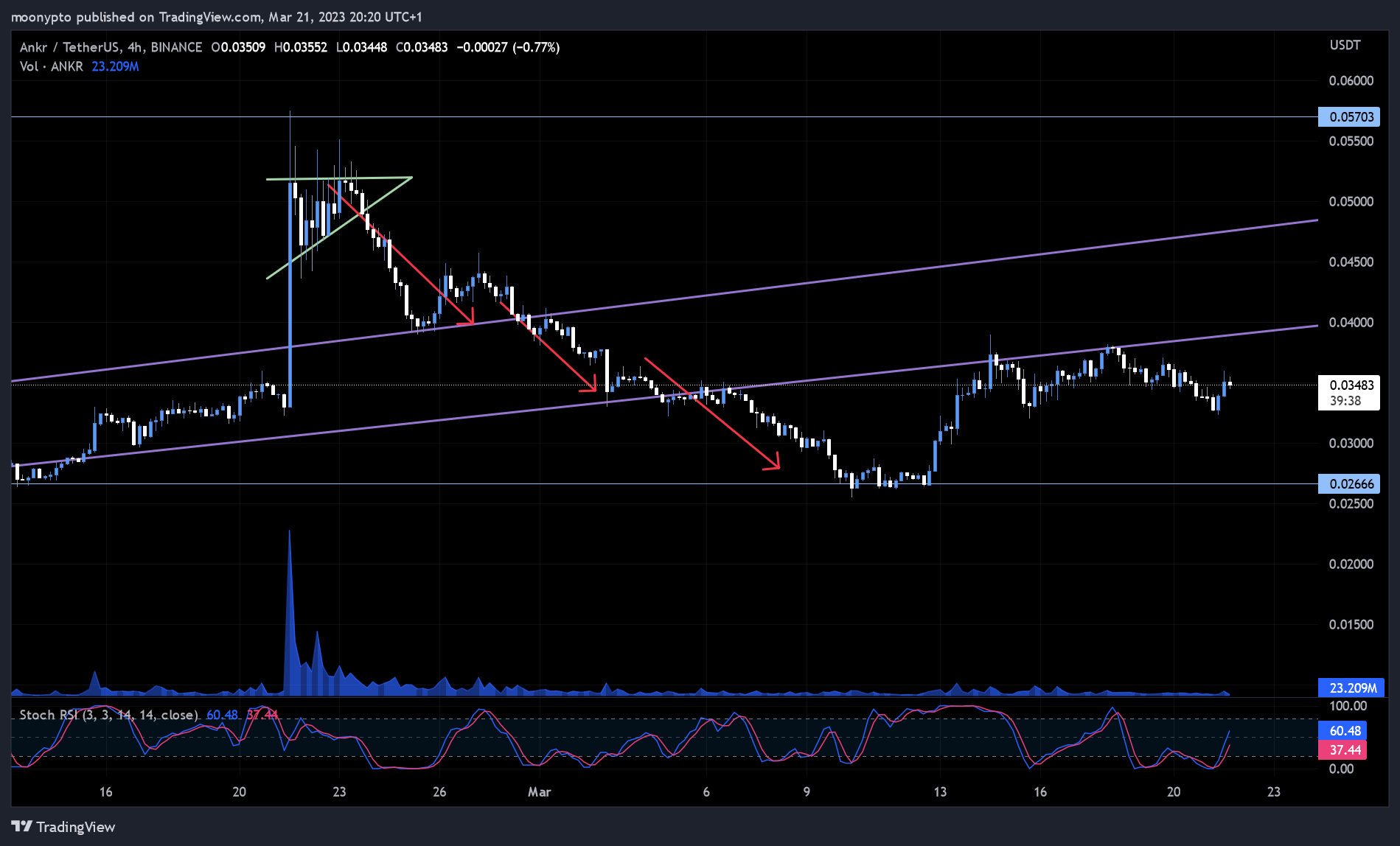
Task: Click the Vol · ANKR indicator label
Action: coord(52,66)
